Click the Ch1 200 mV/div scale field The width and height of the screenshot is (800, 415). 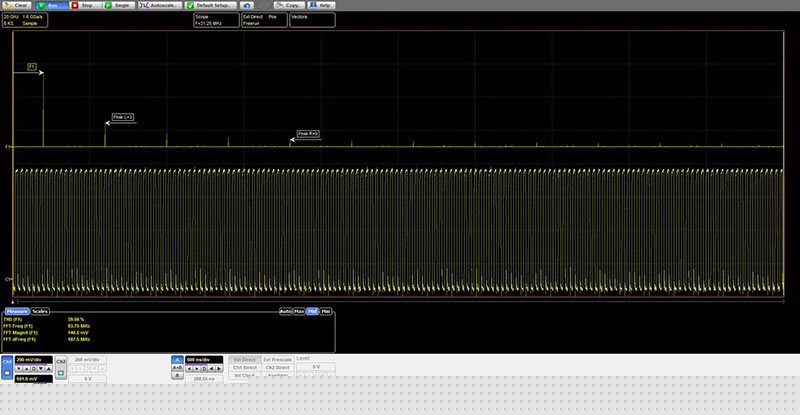coord(33,358)
